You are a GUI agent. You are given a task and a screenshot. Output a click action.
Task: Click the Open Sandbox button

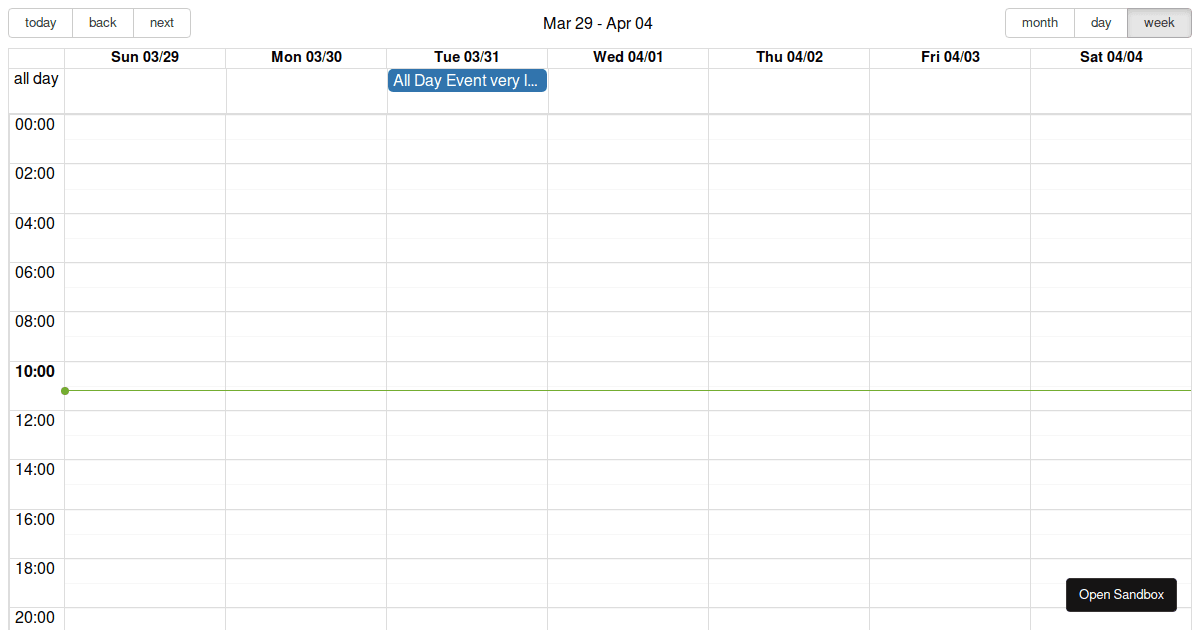point(1121,595)
